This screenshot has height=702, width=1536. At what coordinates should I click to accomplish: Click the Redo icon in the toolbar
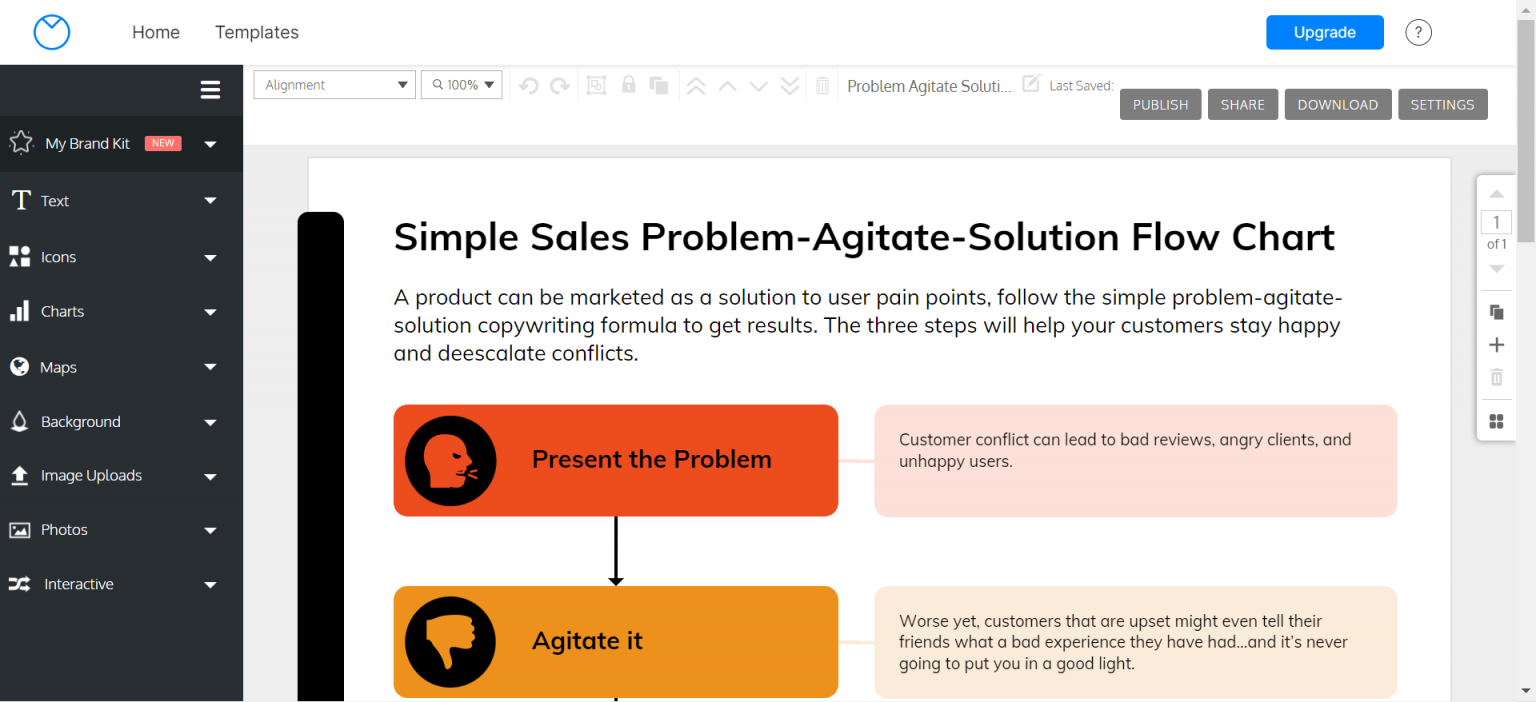click(560, 85)
